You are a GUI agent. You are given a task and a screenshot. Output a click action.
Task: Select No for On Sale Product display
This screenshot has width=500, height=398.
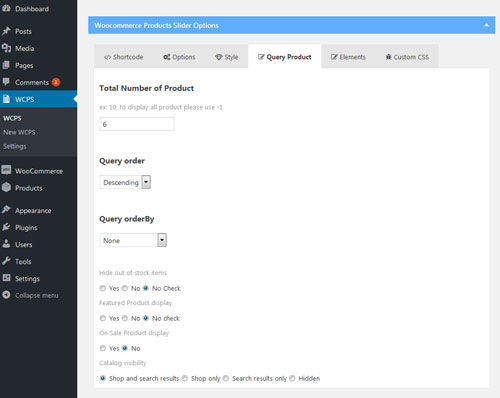[125, 348]
